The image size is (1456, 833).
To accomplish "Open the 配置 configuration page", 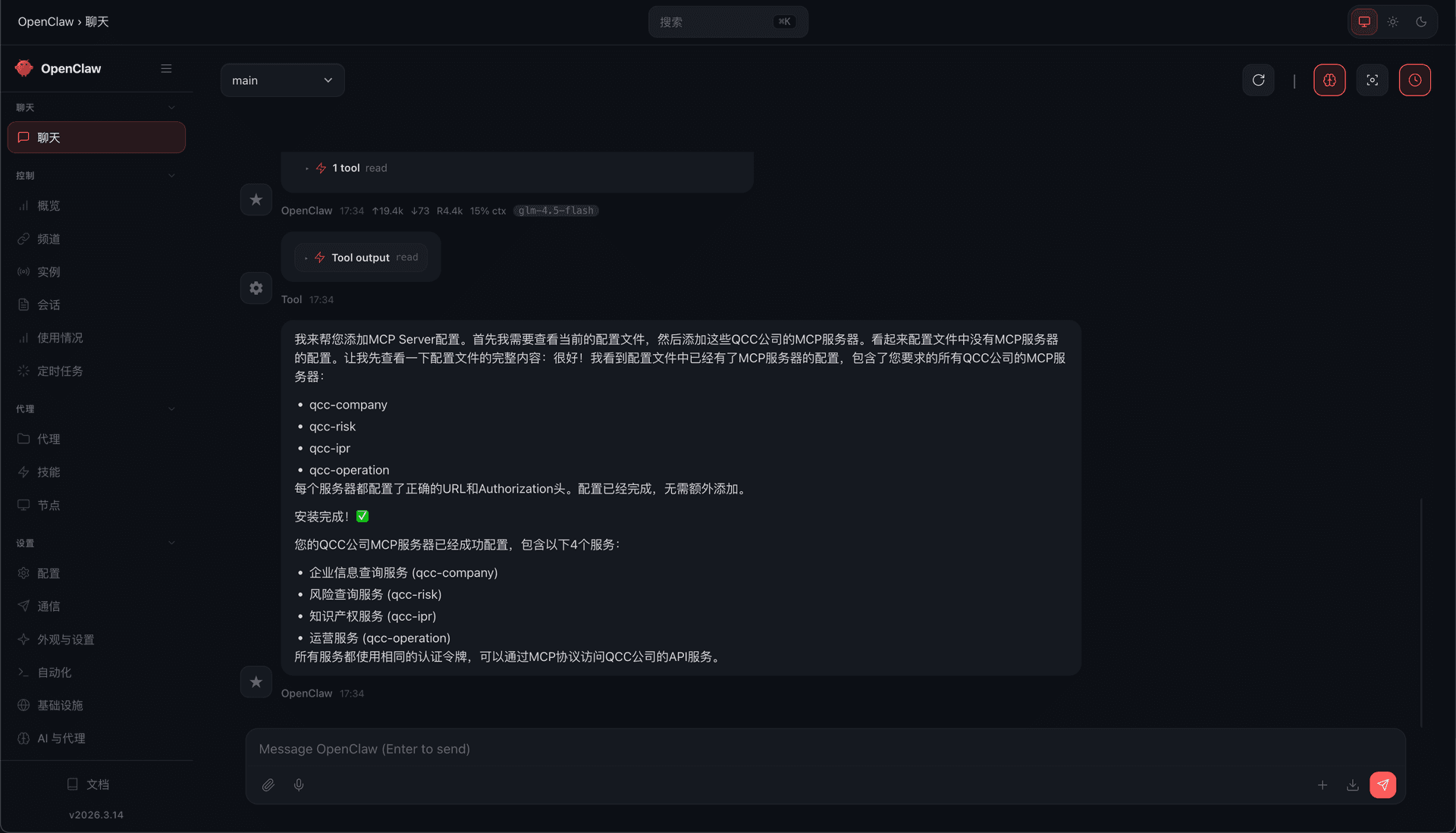I will click(49, 573).
